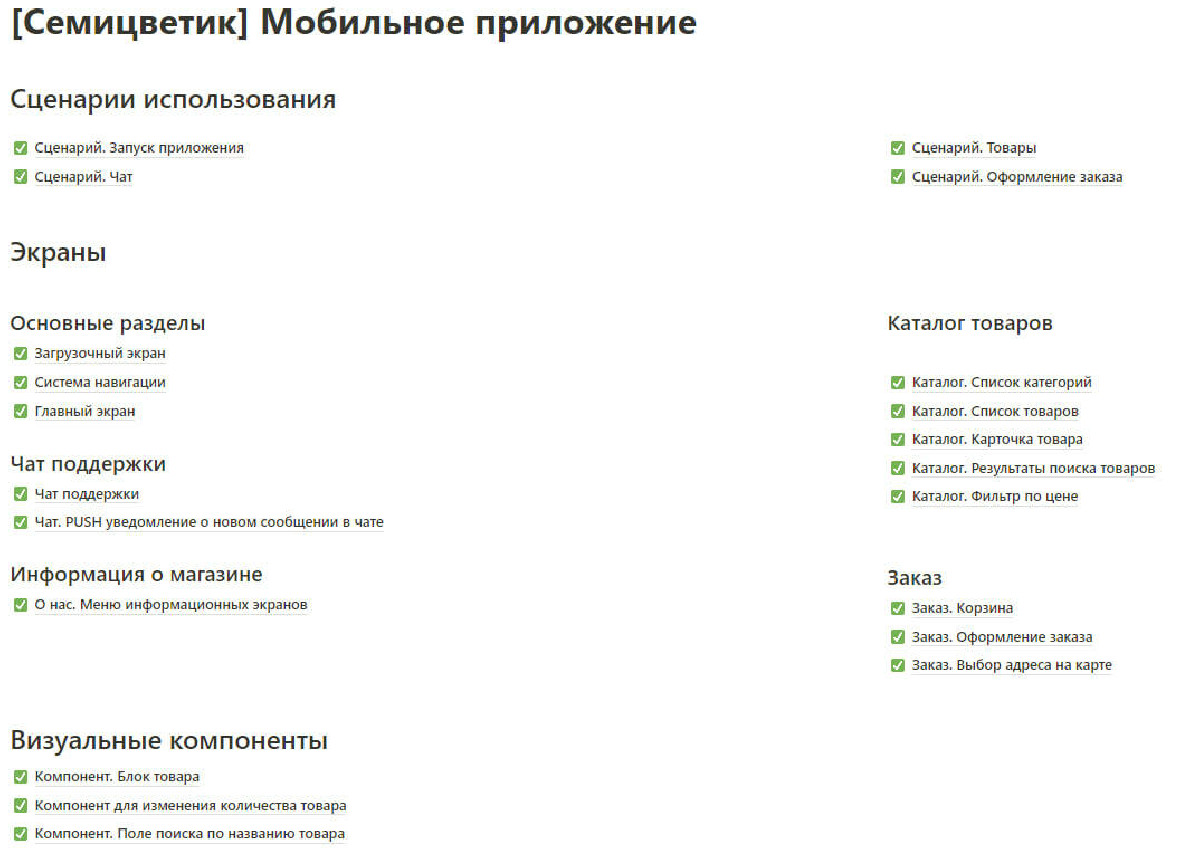This screenshot has width=1200, height=859.
Task: Click the 'Информация о магазине' subheading
Action: [136, 575]
